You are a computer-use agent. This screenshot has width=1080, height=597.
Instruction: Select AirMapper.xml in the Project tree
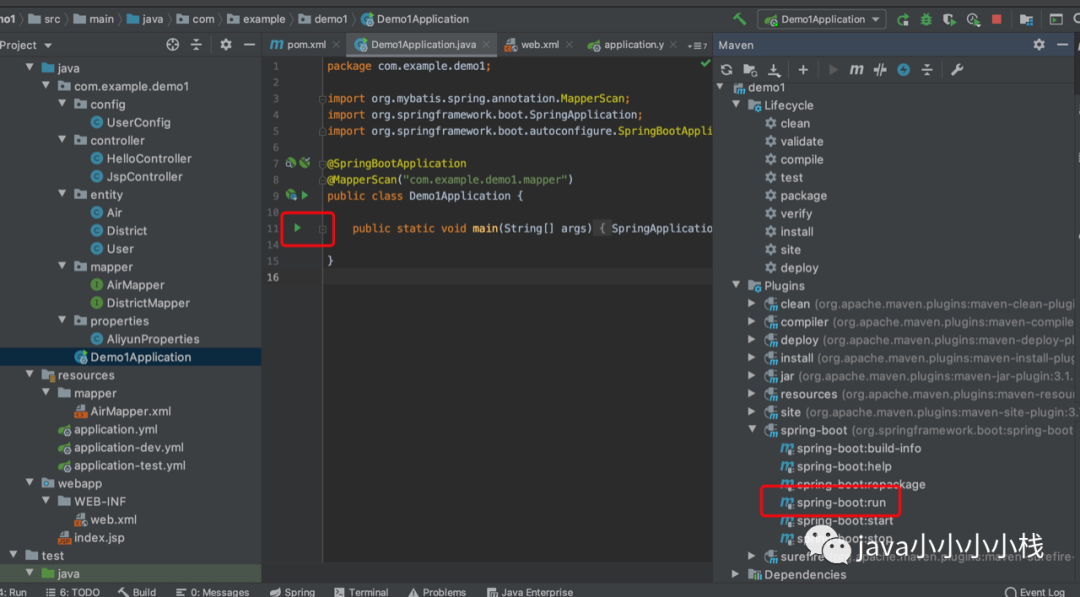131,411
